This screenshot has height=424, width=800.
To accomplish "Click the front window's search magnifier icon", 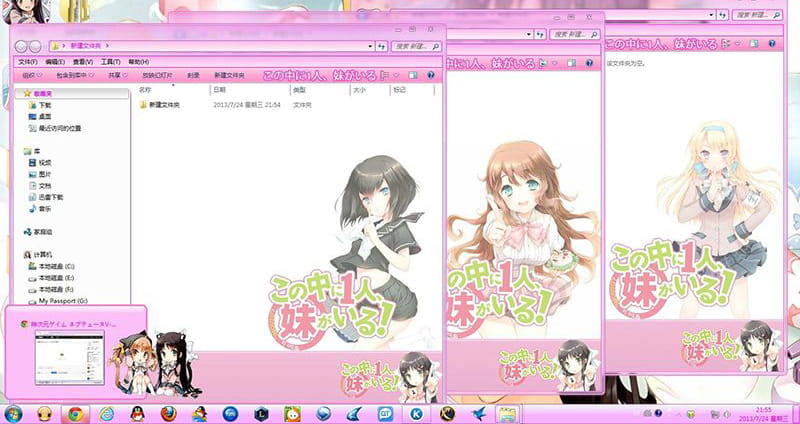I will 435,46.
